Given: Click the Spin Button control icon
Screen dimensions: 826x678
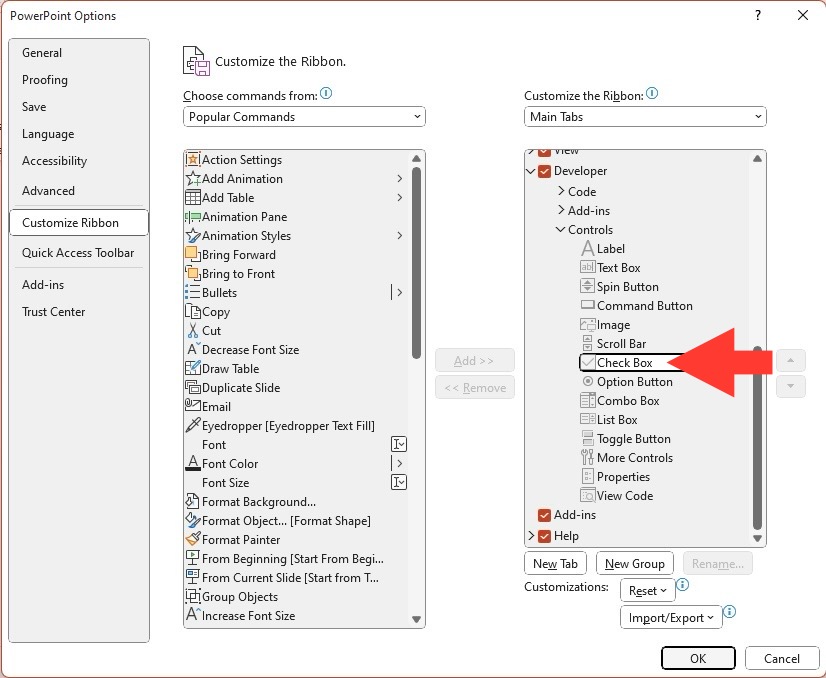Looking at the screenshot, I should pyautogui.click(x=587, y=286).
